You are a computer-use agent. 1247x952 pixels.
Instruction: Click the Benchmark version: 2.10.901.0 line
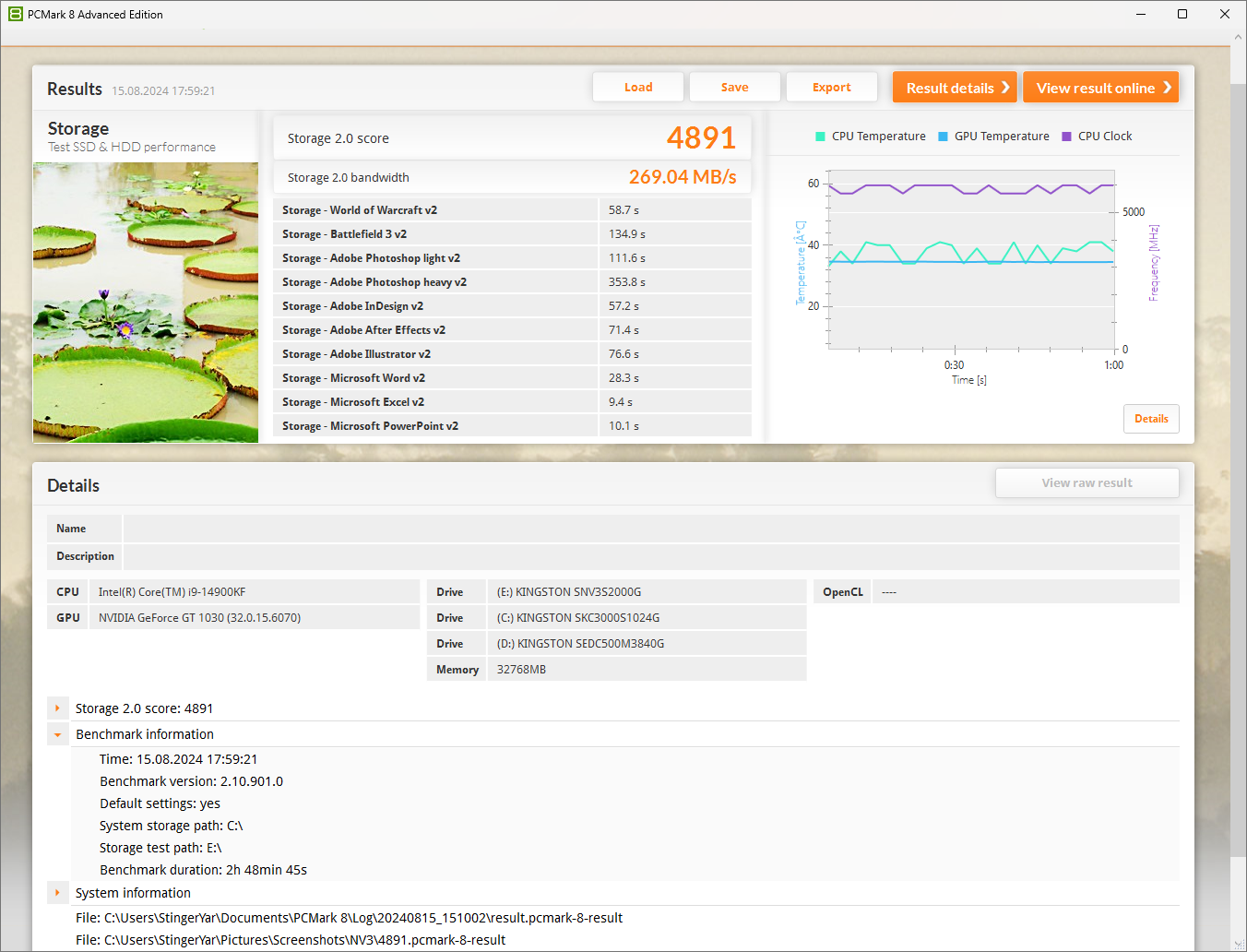(192, 781)
